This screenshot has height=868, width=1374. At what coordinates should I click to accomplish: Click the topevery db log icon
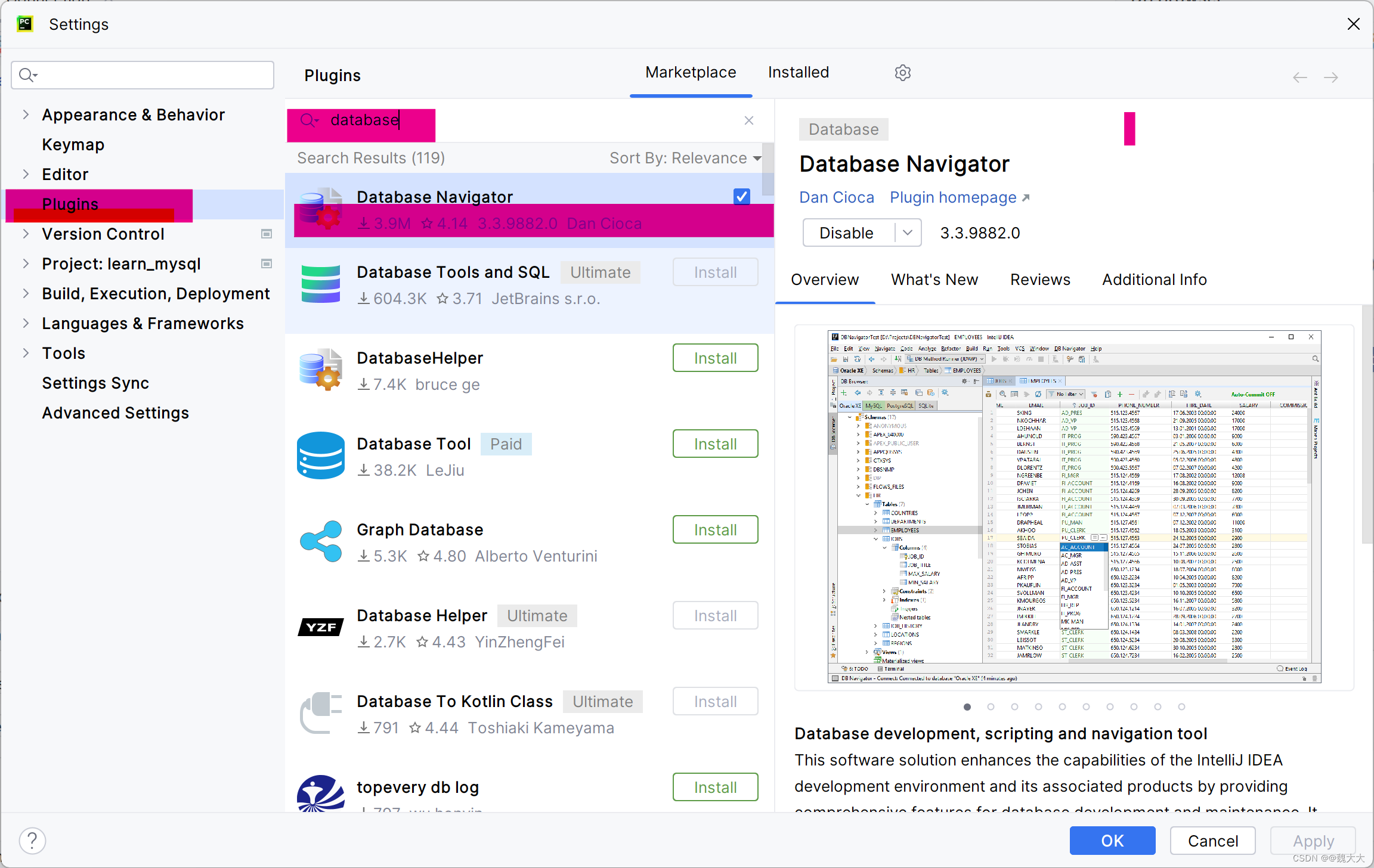[321, 793]
